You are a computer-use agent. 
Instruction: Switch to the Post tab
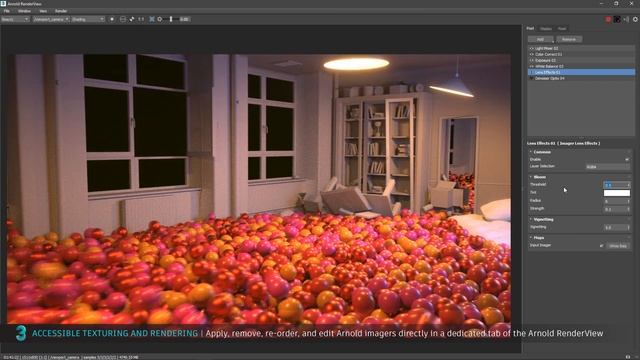coord(530,29)
